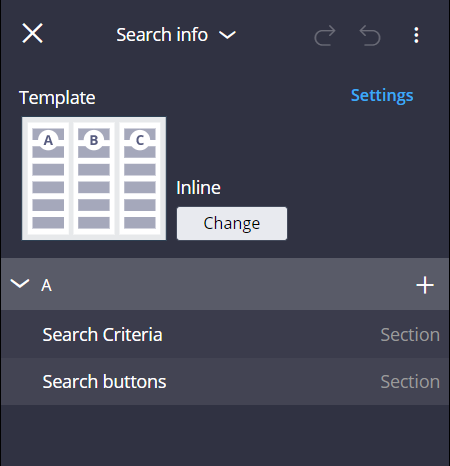Click the Change template button
The height and width of the screenshot is (466, 450).
tap(232, 223)
